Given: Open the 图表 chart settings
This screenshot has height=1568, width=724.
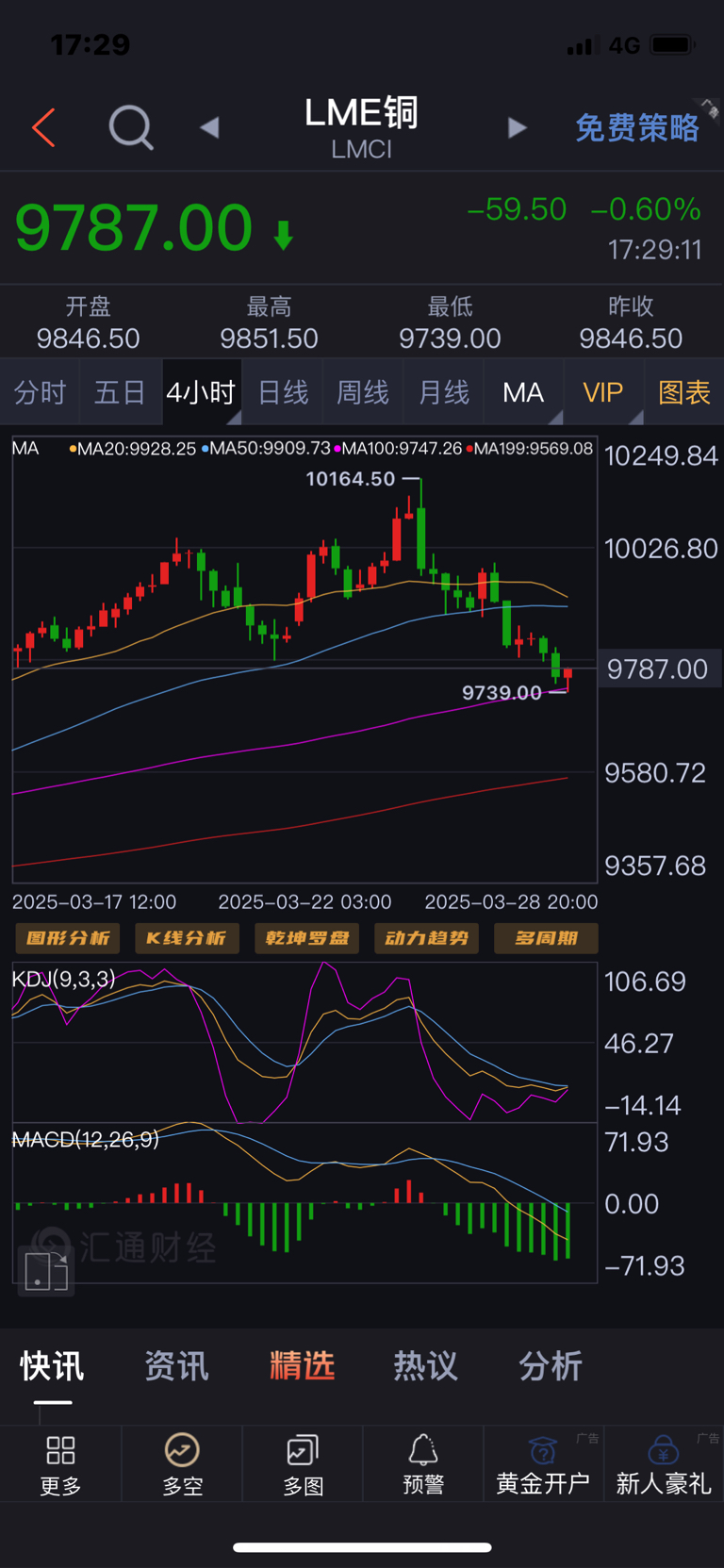Looking at the screenshot, I should point(684,392).
